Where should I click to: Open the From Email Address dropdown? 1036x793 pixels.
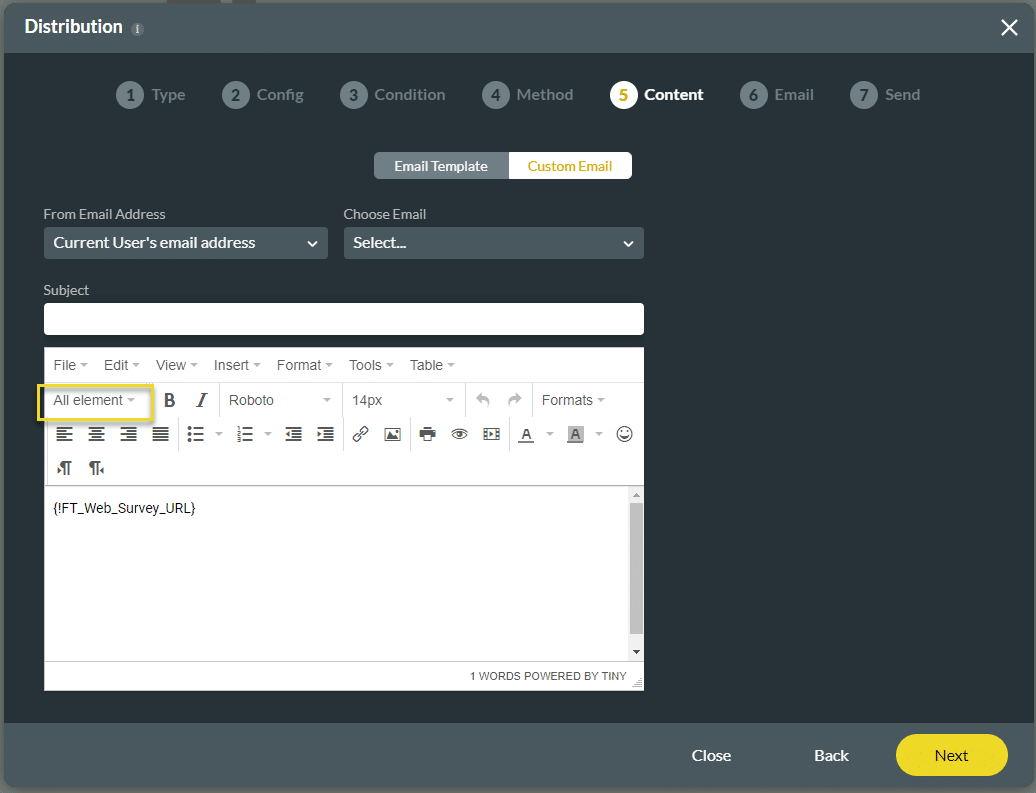coord(185,243)
